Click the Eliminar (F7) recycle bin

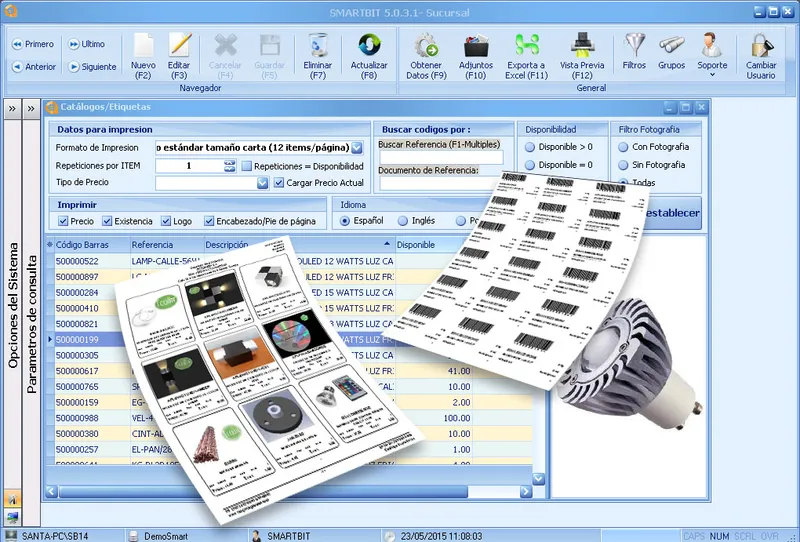point(318,45)
